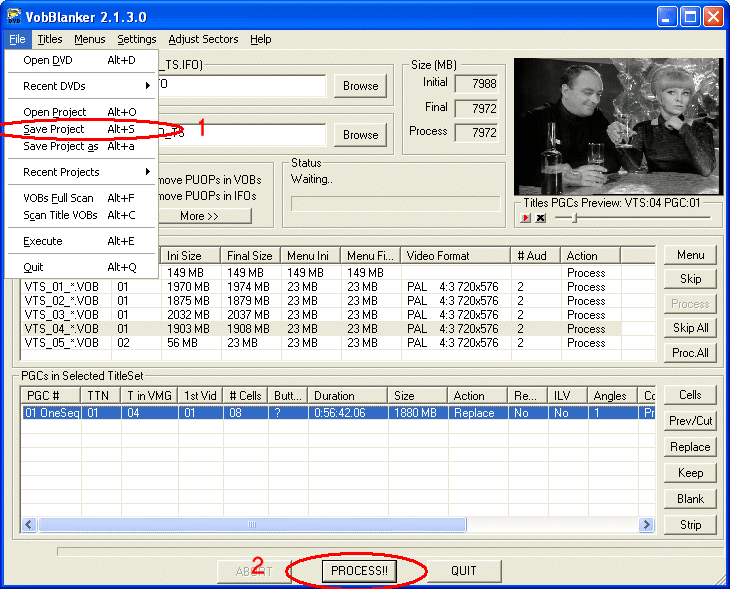Click Browse button for input IFO

tap(360, 86)
